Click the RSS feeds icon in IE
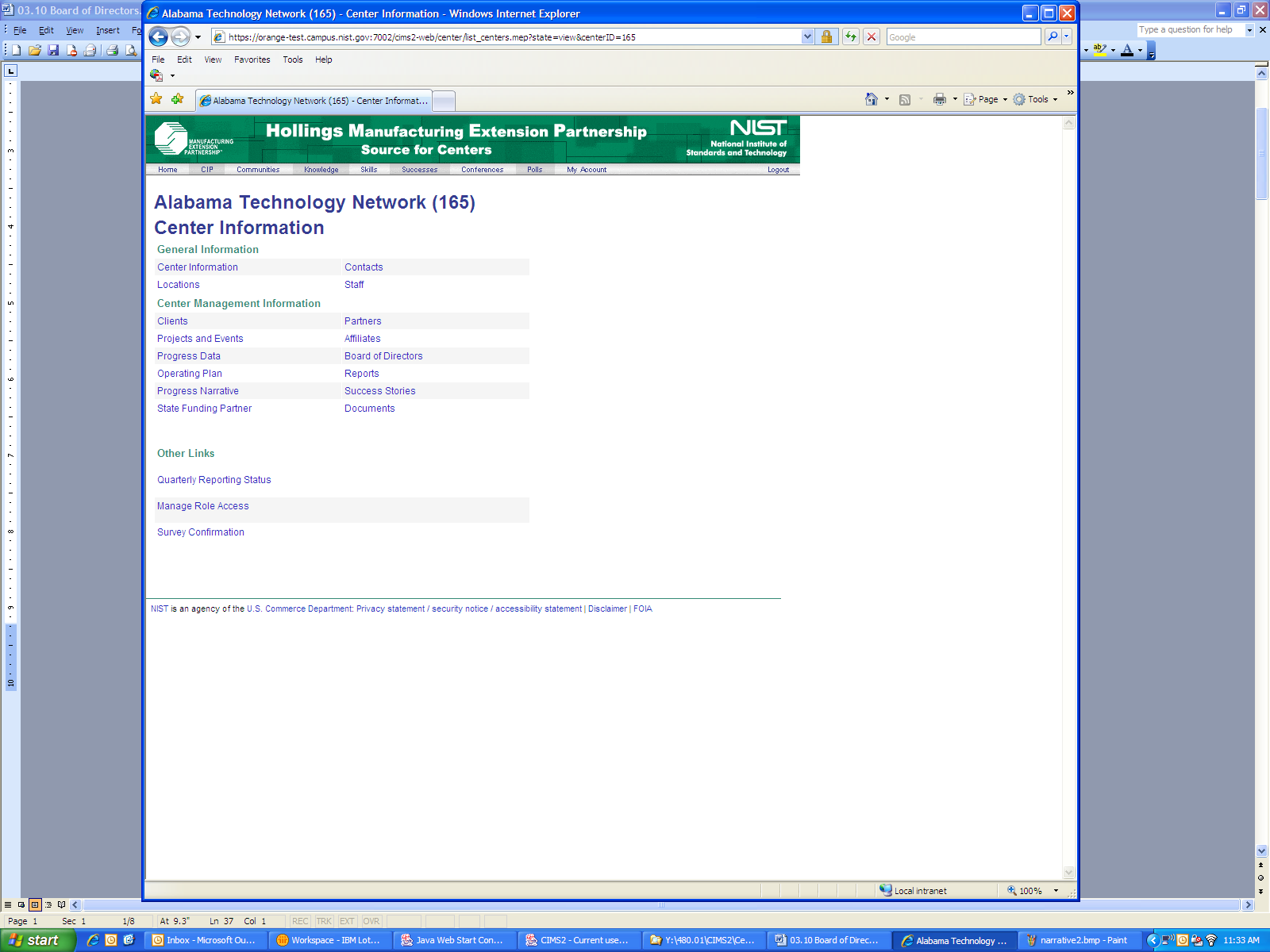1270x952 pixels. click(905, 100)
